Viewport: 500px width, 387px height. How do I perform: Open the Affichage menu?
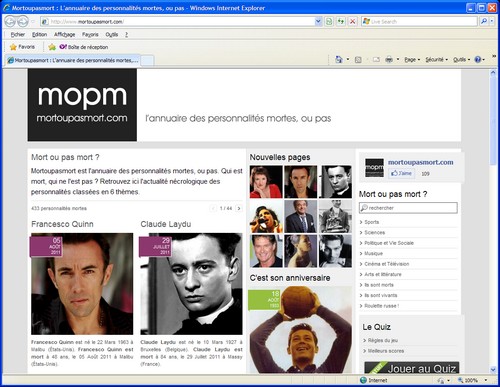point(64,34)
